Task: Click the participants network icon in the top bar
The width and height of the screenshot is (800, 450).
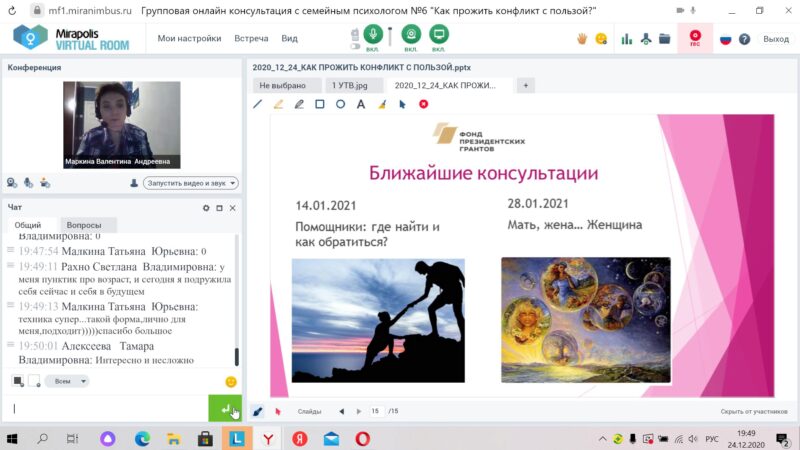Action: (x=646, y=39)
